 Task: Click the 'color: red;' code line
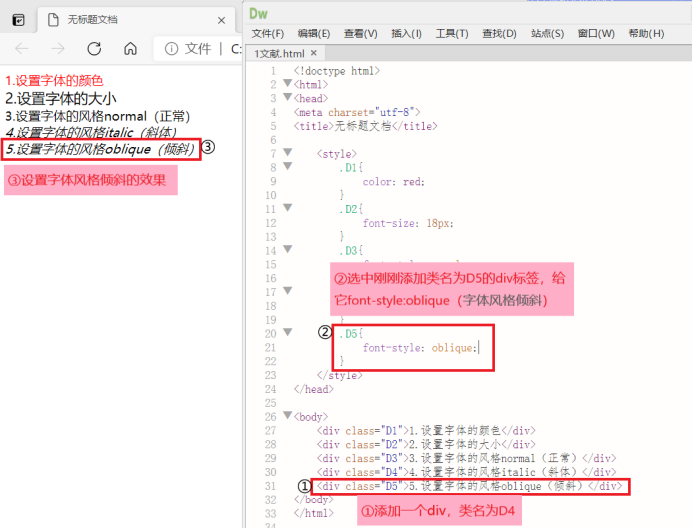point(394,182)
